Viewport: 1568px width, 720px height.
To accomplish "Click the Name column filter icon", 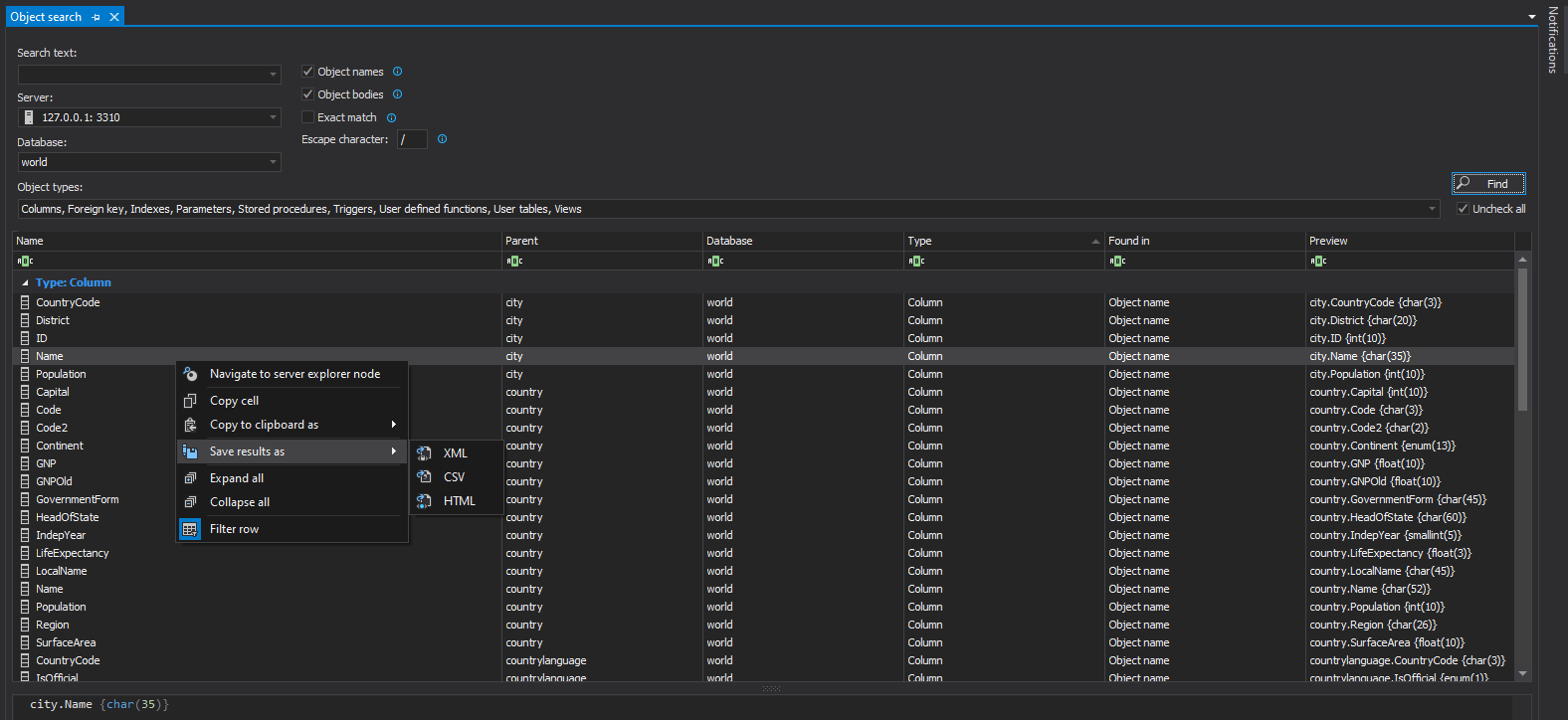I will [25, 261].
